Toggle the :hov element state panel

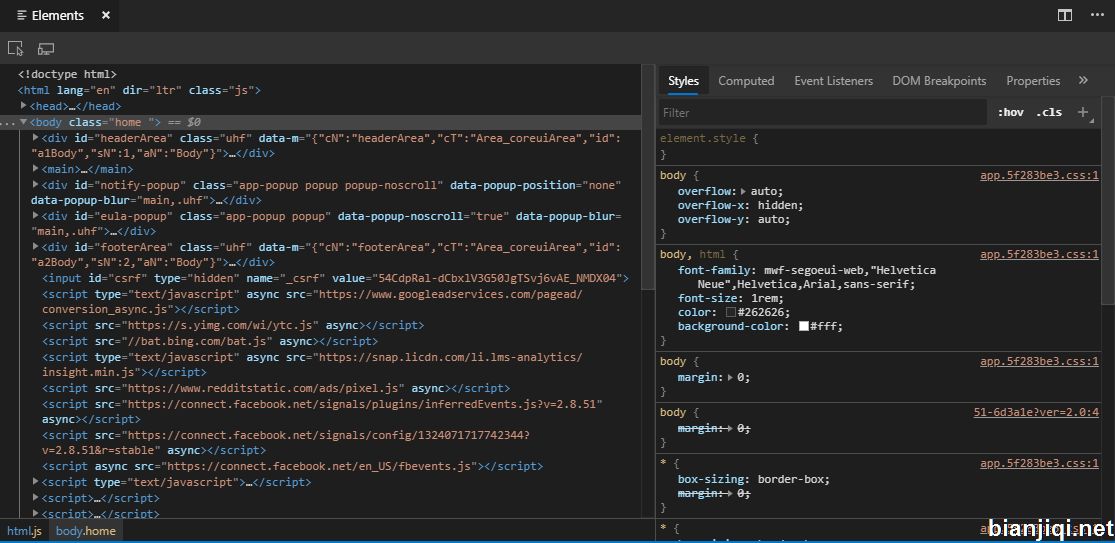click(x=1010, y=112)
